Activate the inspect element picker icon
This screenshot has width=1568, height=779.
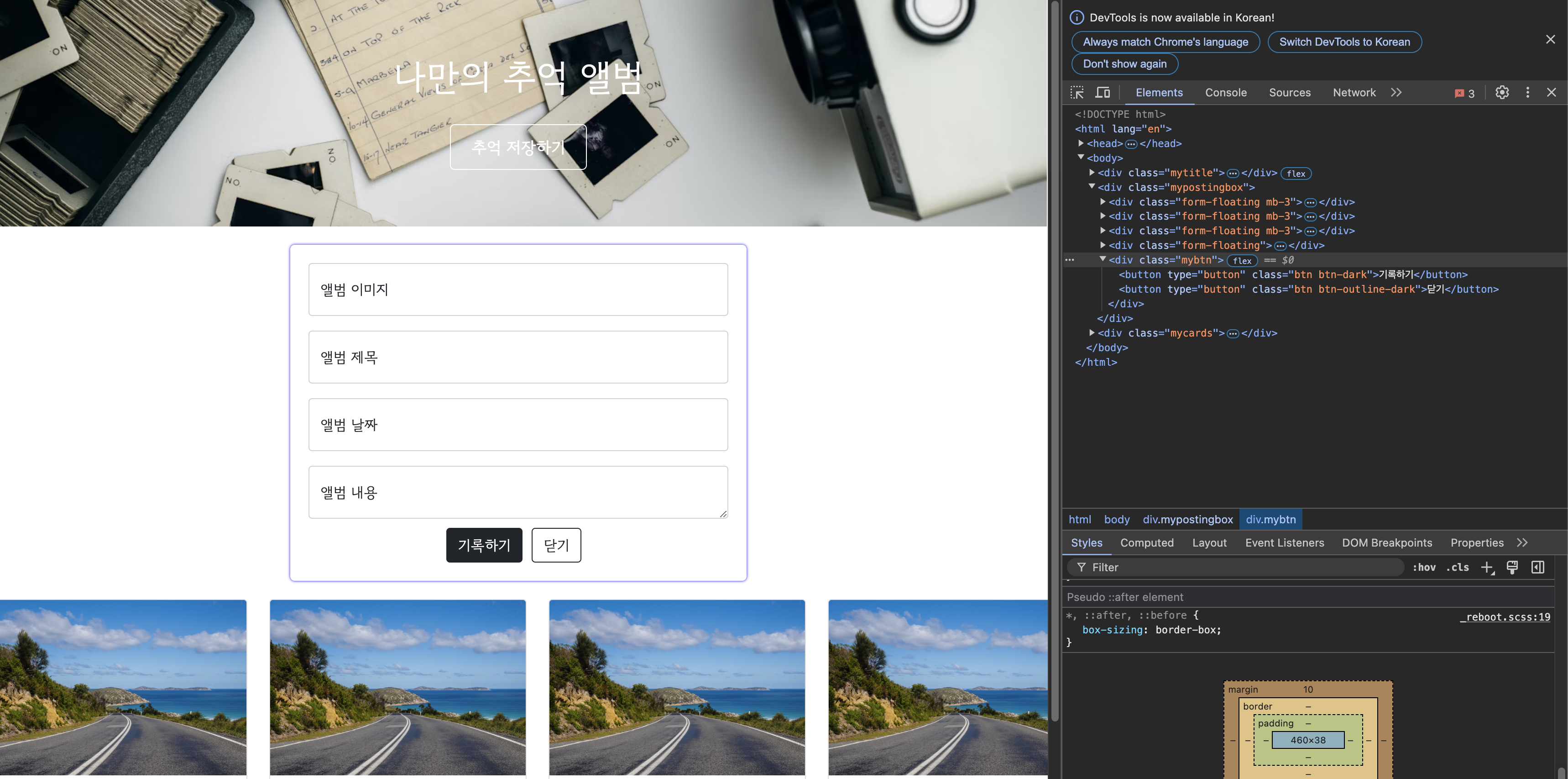click(x=1077, y=93)
